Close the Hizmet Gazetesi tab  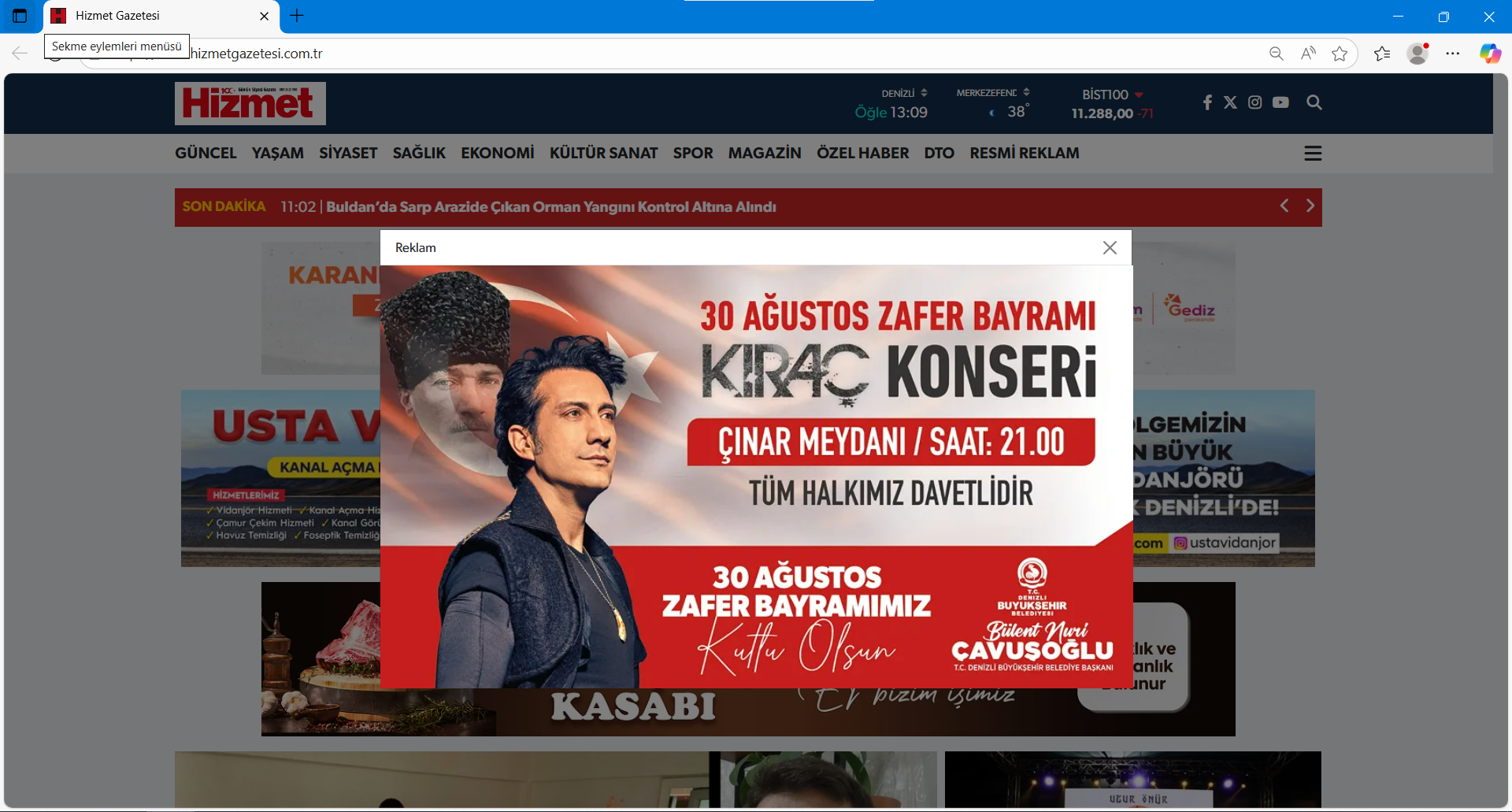click(x=264, y=16)
